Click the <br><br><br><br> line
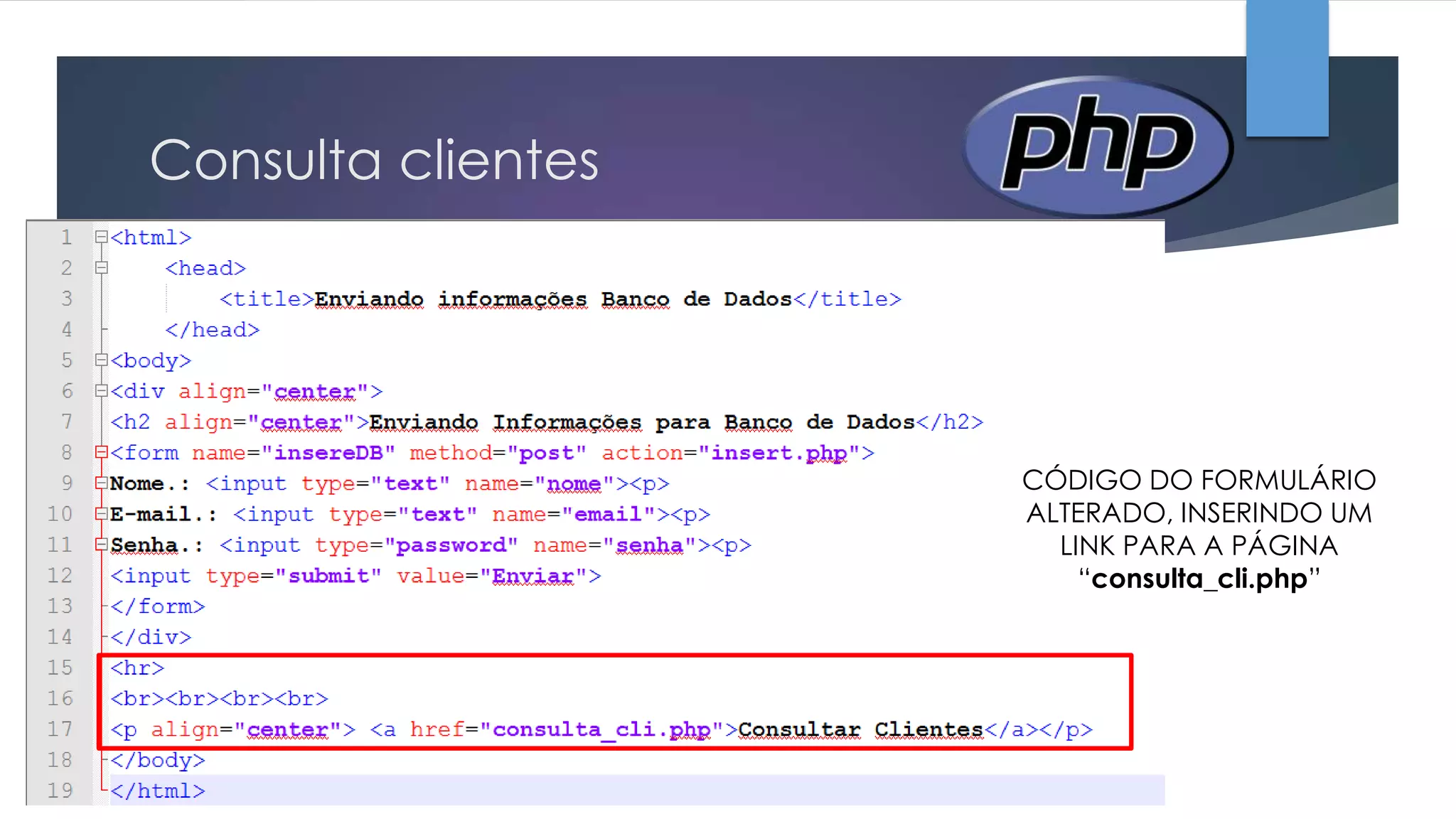This screenshot has height=819, width=1456. pyautogui.click(x=219, y=699)
